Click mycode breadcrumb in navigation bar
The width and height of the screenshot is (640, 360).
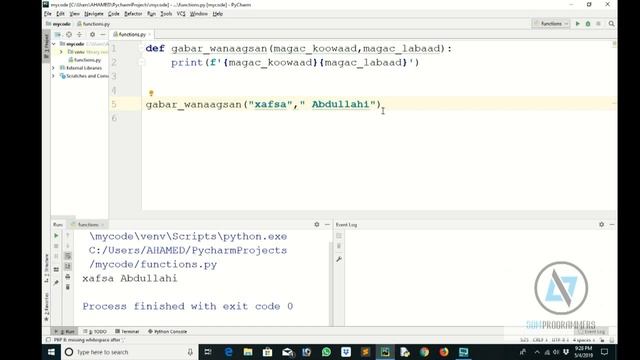58,24
